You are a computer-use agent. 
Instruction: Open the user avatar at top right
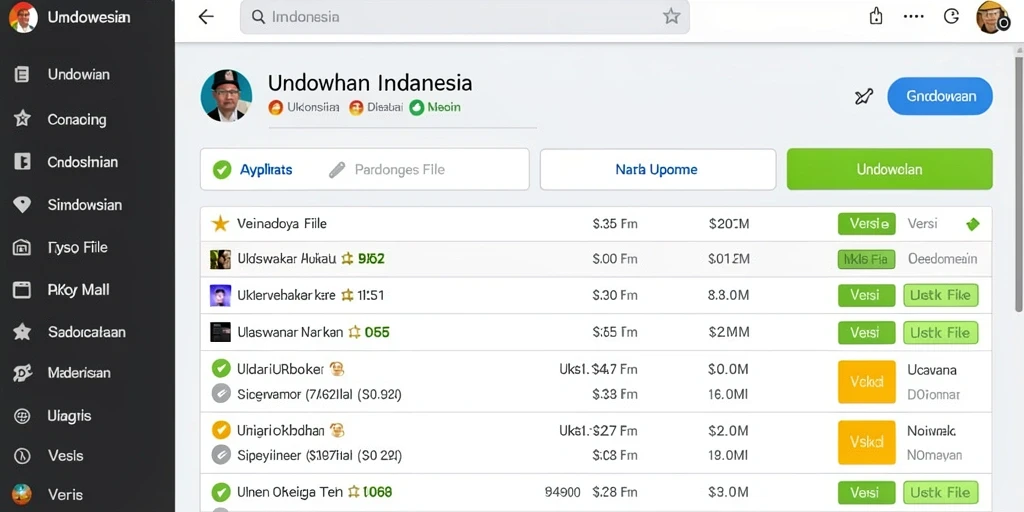[x=993, y=18]
